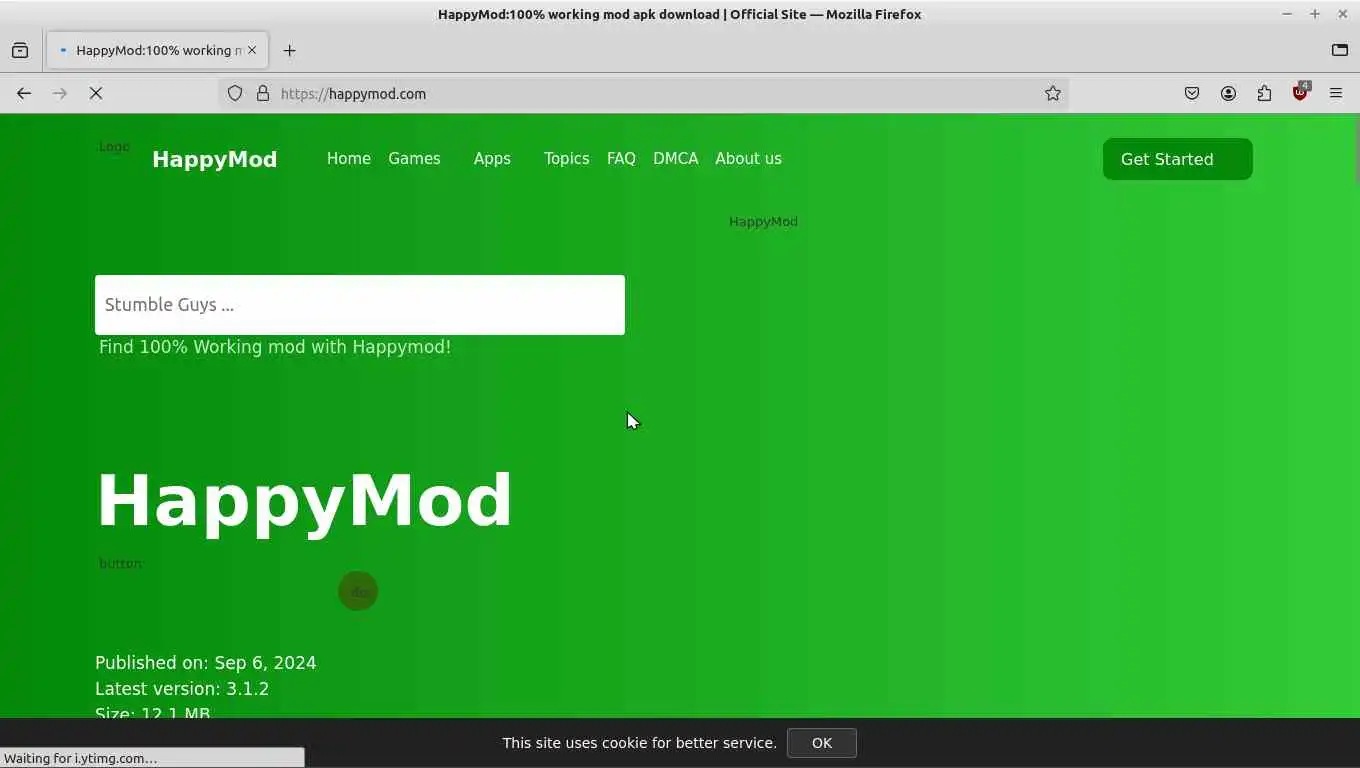The height and width of the screenshot is (768, 1360).
Task: Open the Apps nav menu
Action: (492, 158)
